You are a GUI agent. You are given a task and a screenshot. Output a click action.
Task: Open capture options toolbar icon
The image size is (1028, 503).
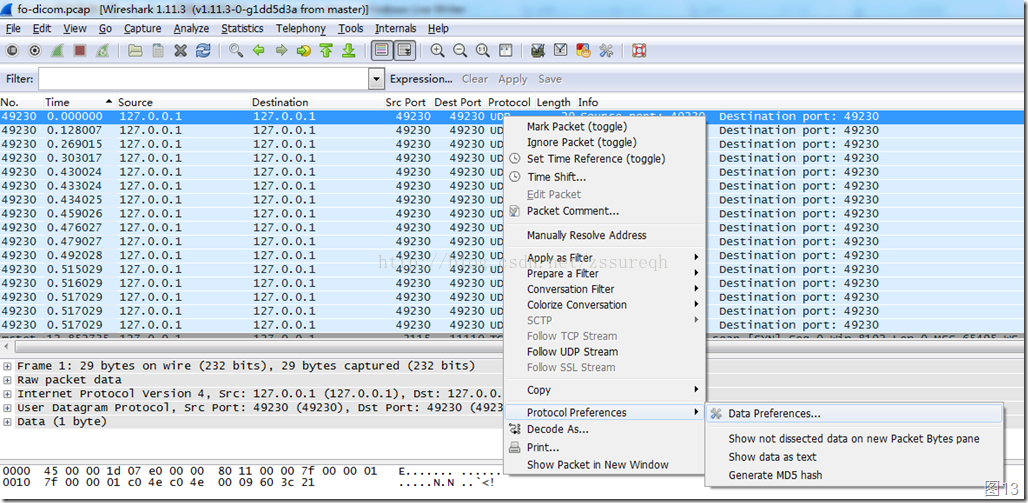pyautogui.click(x=35, y=50)
